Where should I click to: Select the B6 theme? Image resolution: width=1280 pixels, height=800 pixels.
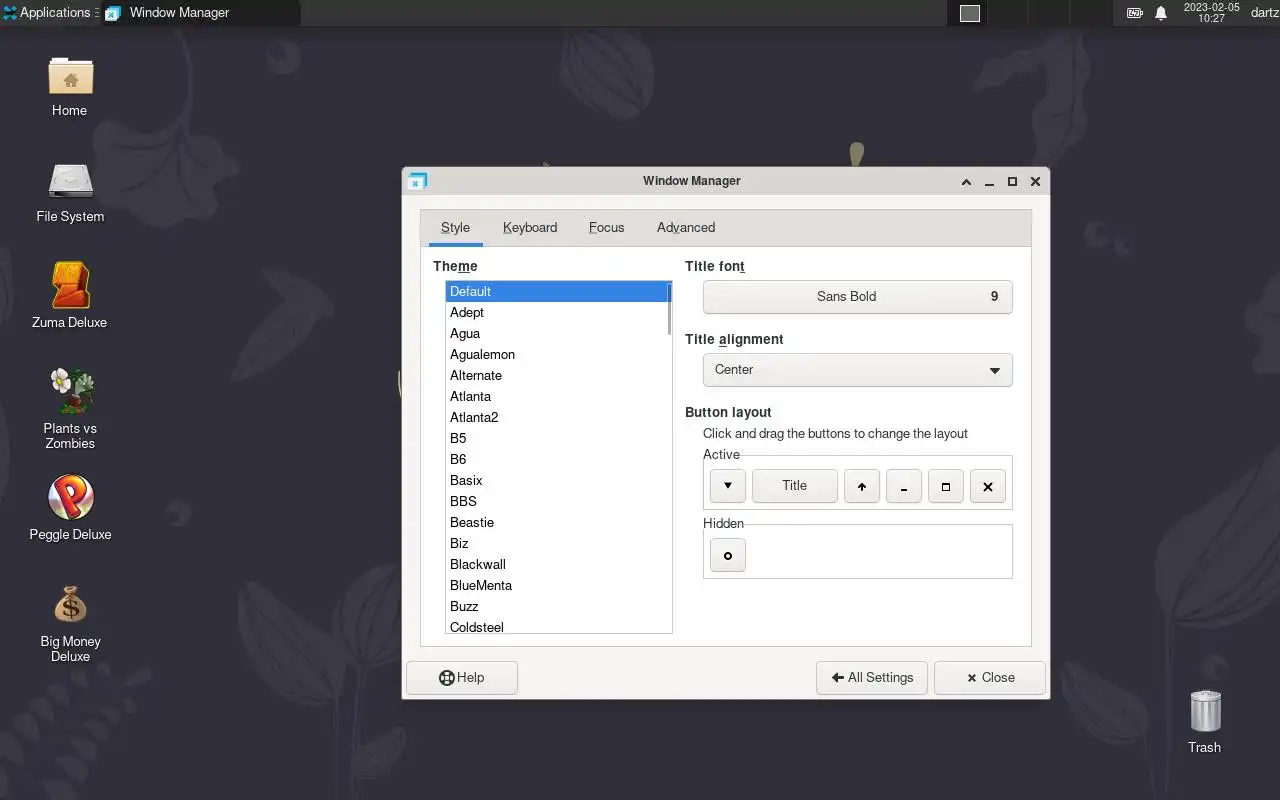[x=556, y=460]
